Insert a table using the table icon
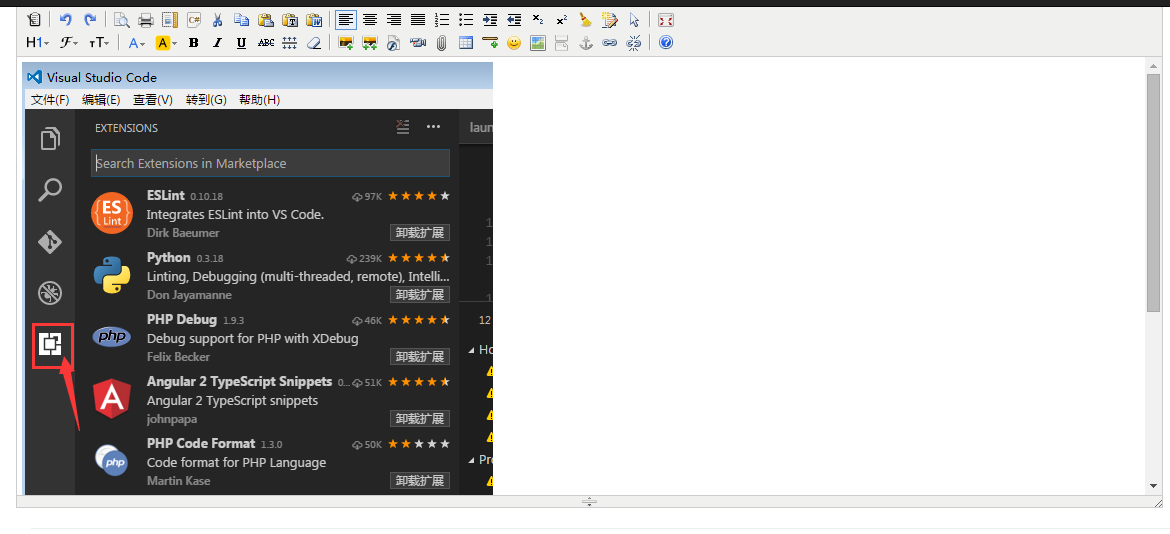 click(466, 43)
